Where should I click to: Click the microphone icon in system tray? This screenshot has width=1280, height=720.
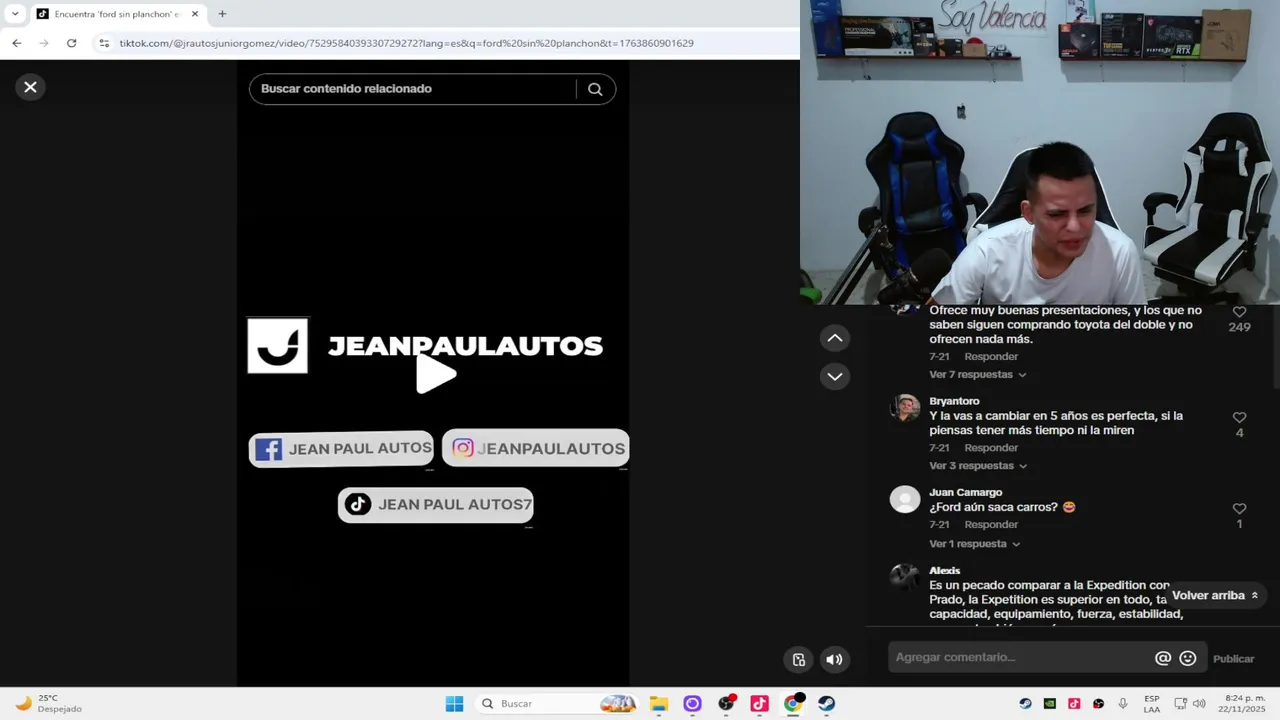point(1123,704)
